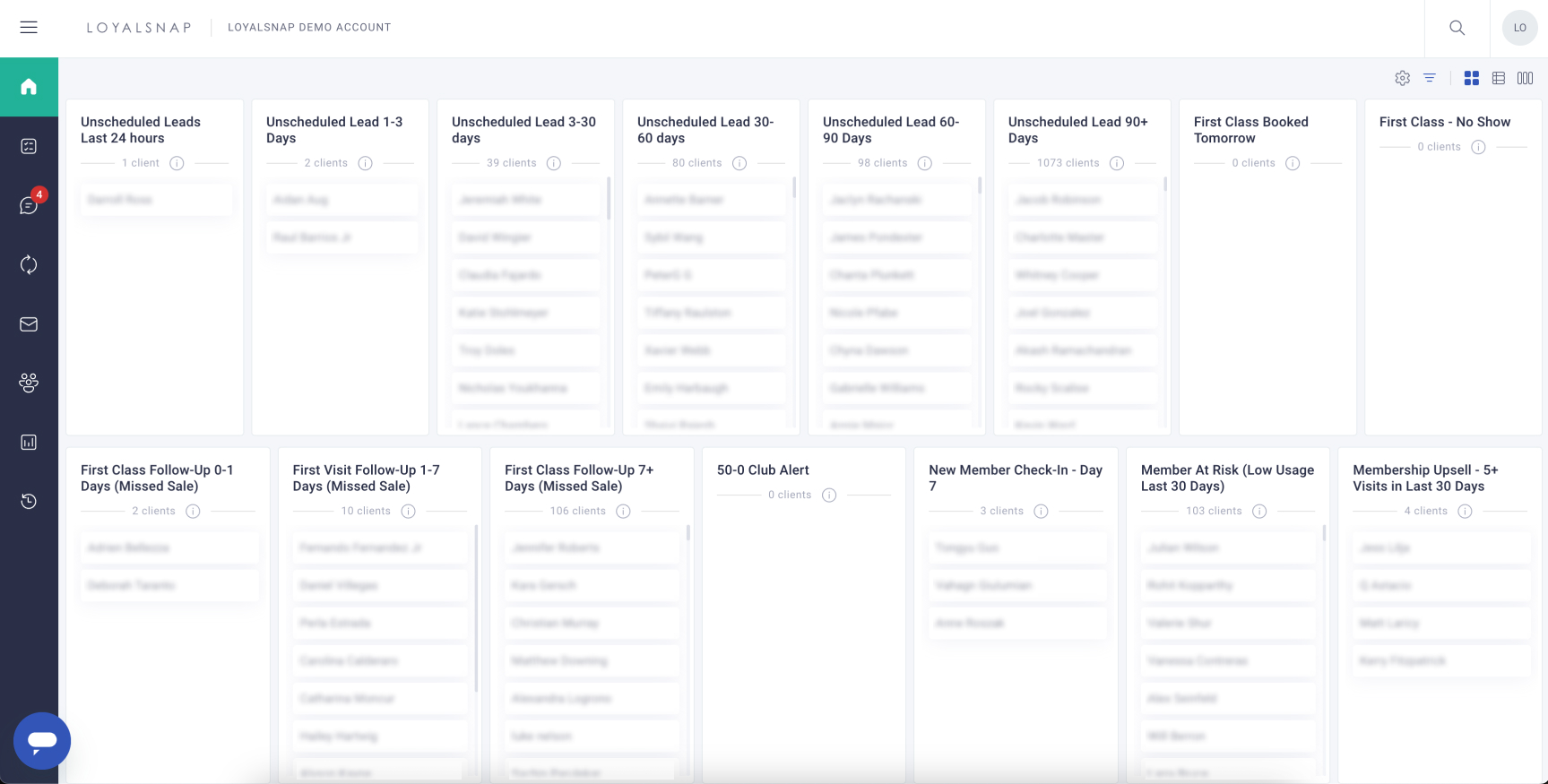Open Member At Risk (Low Usage) heading

1227,478
